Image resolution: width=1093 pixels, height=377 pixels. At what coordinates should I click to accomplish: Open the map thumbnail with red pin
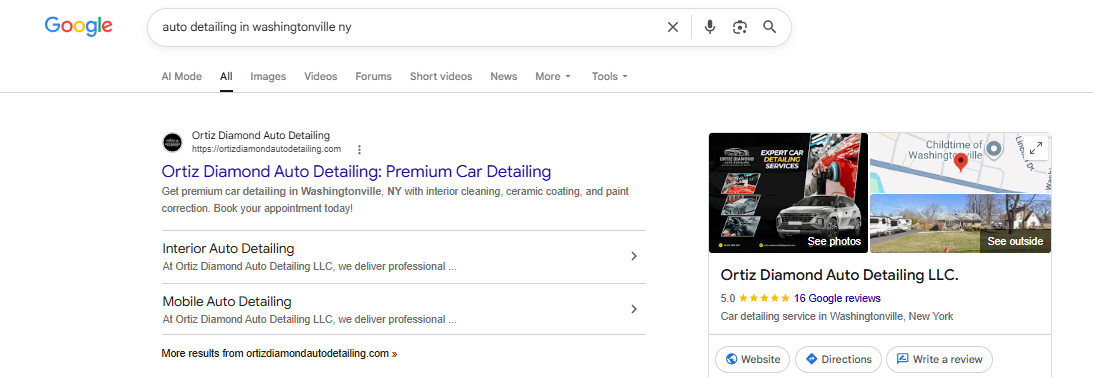pyautogui.click(x=960, y=163)
